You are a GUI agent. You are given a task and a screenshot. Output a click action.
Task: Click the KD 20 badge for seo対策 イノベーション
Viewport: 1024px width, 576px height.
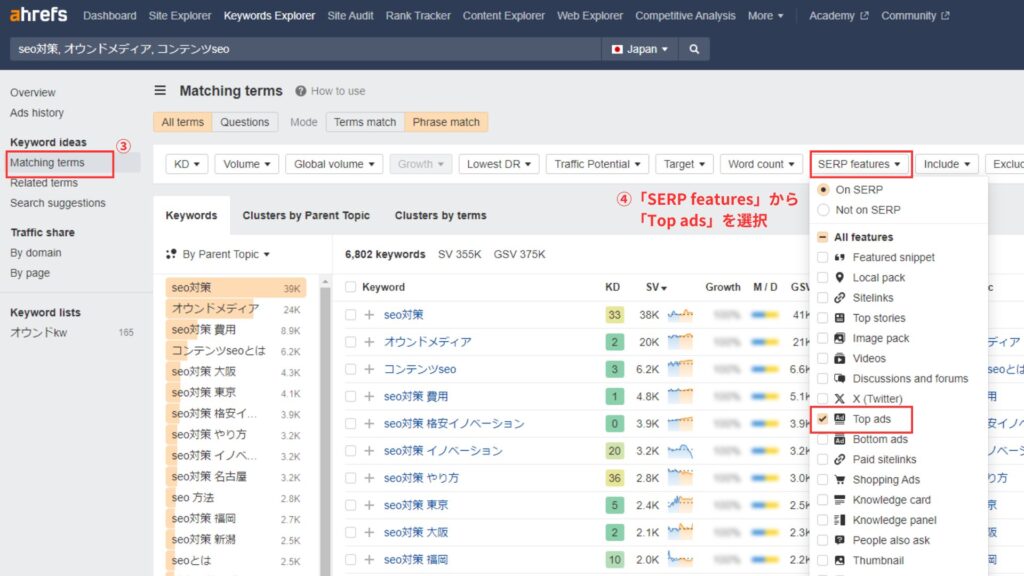point(614,451)
